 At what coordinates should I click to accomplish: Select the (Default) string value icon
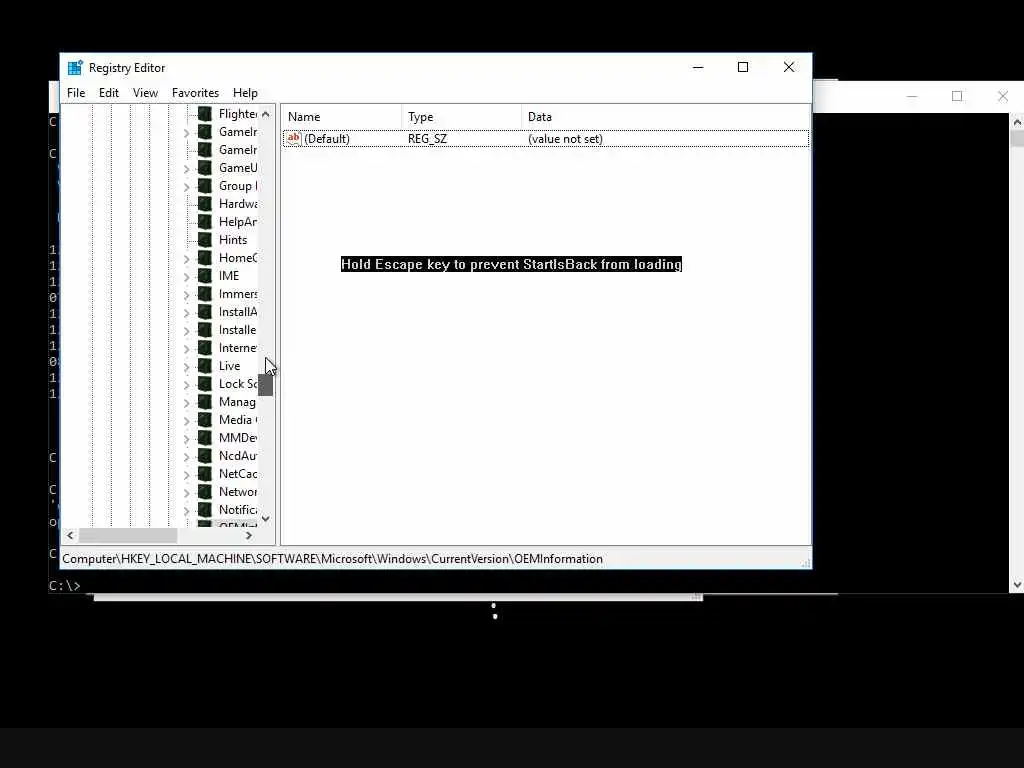294,138
